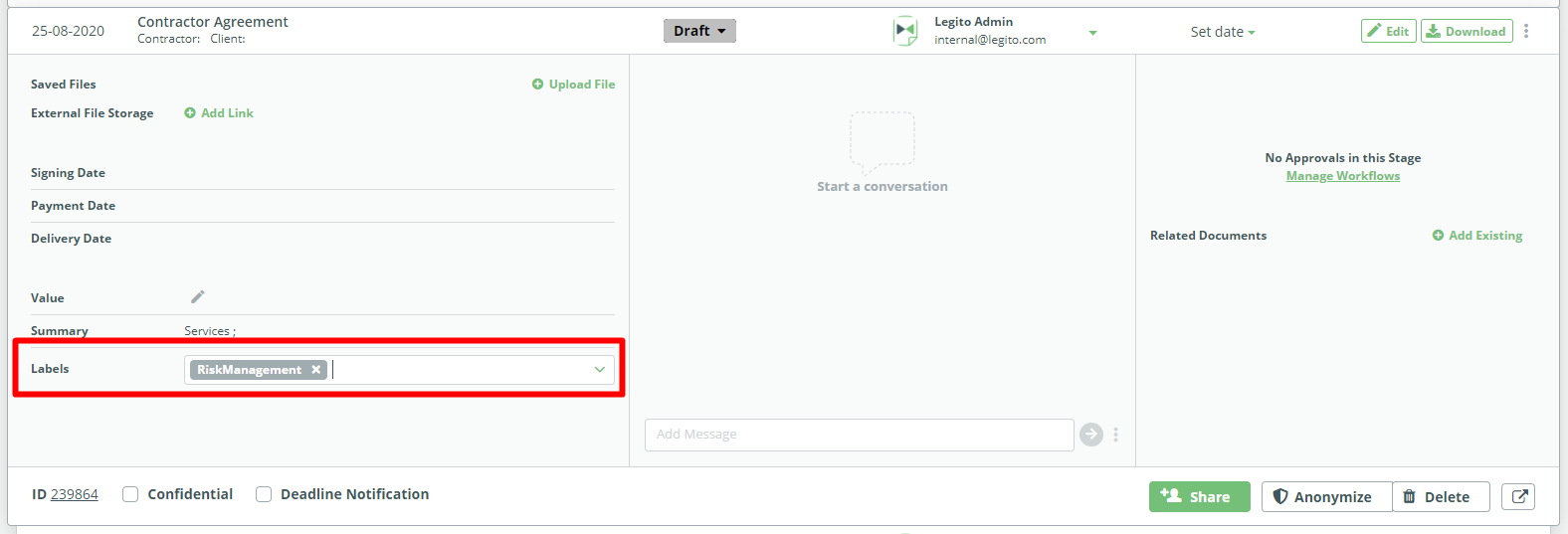Click the Legito Admin avatar icon

[x=905, y=31]
